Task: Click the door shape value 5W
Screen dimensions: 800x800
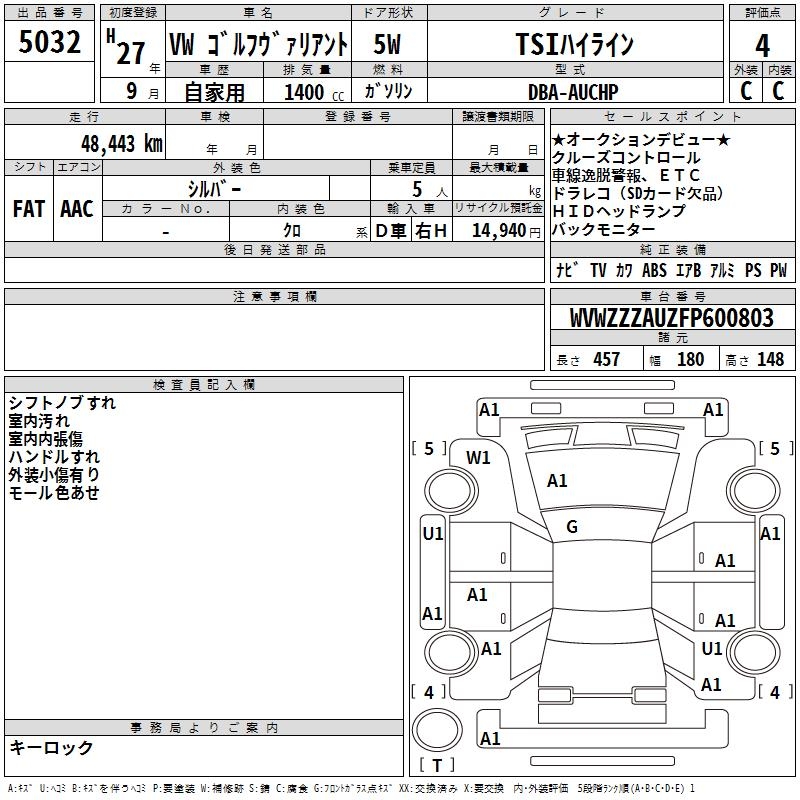Action: click(x=387, y=44)
